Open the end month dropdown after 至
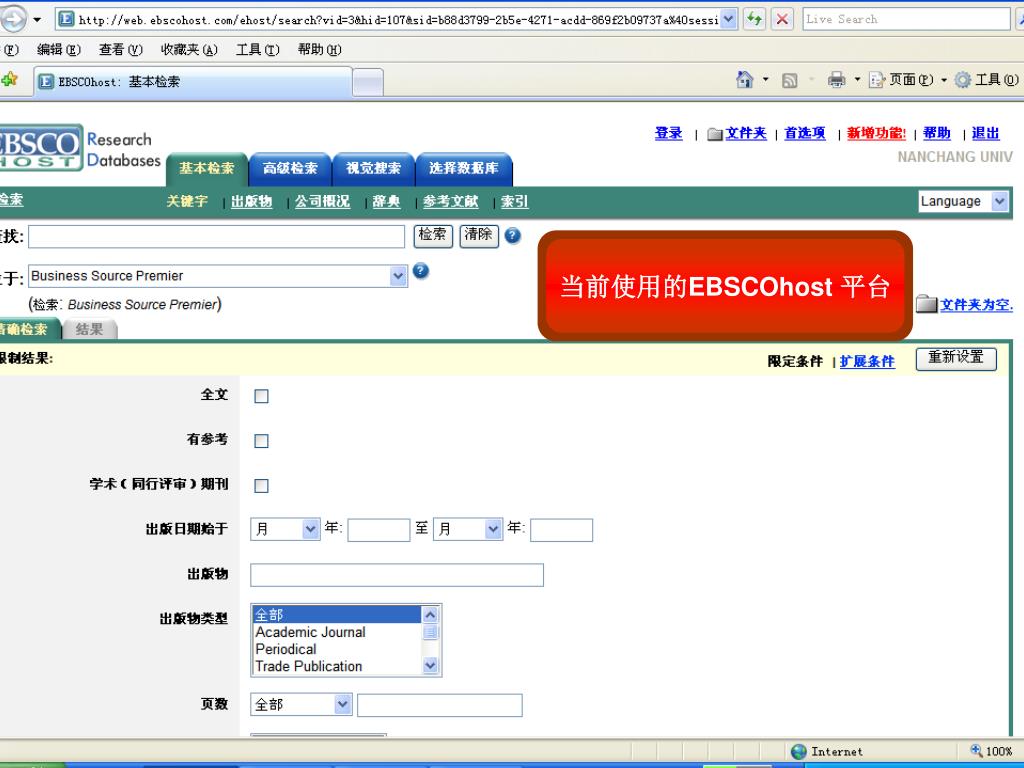1024x768 pixels. [x=493, y=529]
